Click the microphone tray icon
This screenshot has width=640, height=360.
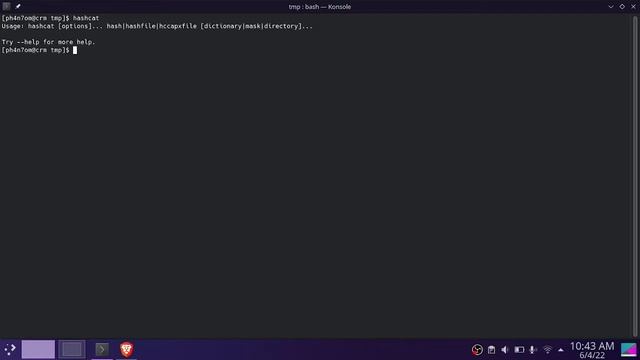tap(533, 350)
